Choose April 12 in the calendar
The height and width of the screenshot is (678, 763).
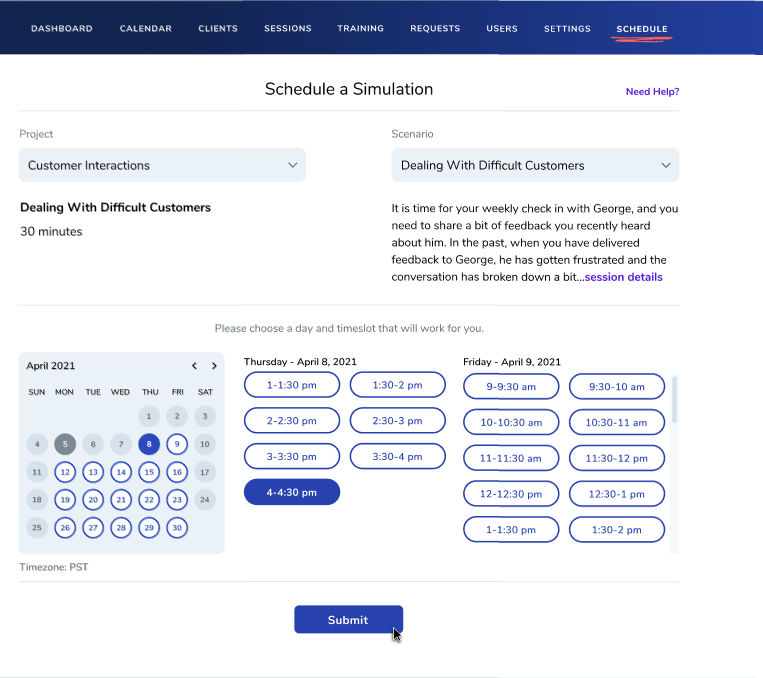pos(65,472)
